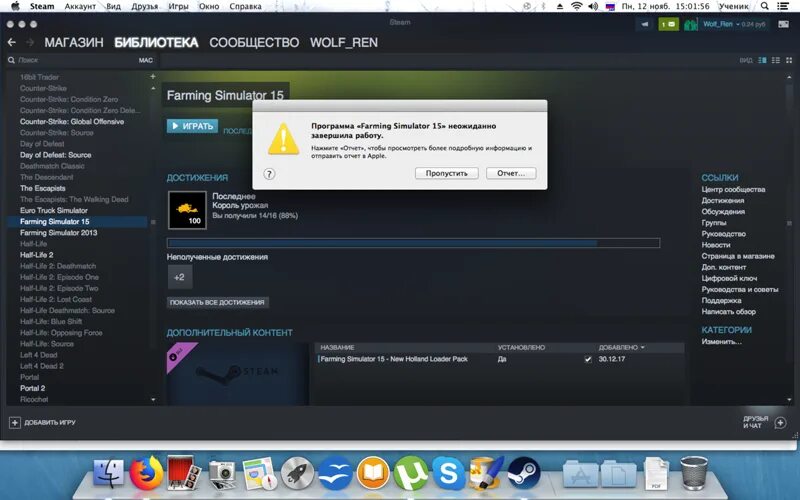The height and width of the screenshot is (500, 800).
Task: Click the Wolf_Ren profile avatar
Action: tap(690, 24)
